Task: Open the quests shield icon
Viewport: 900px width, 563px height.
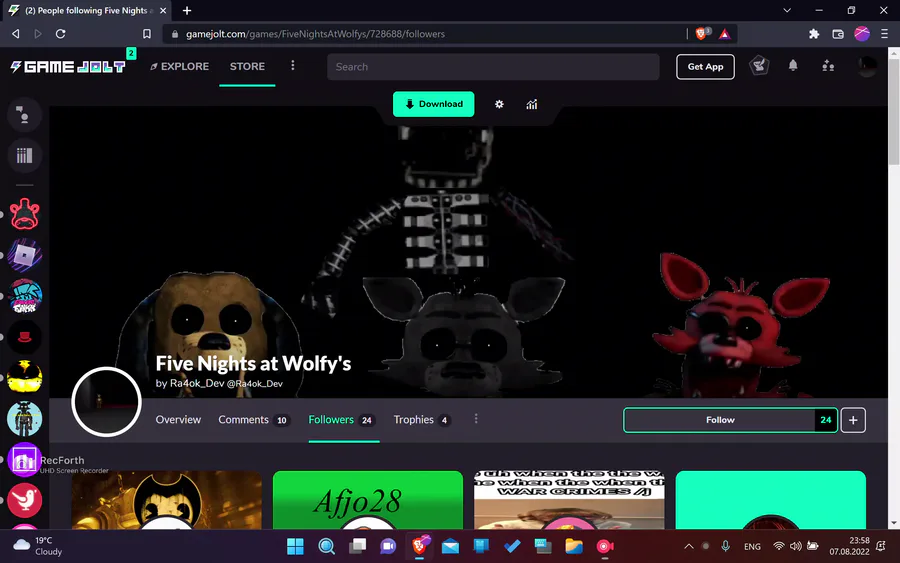Action: (759, 66)
